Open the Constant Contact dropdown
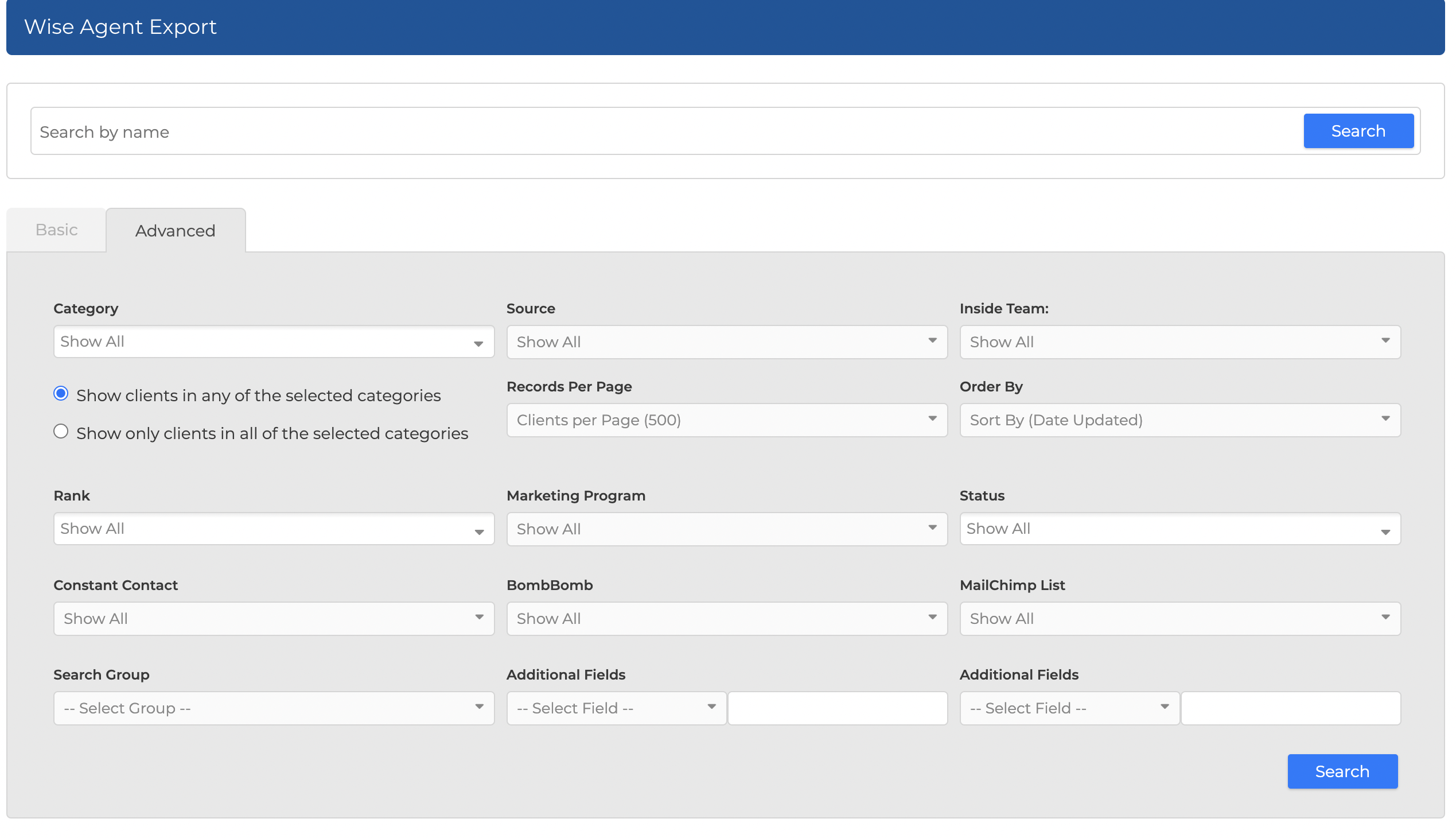Image resolution: width=1456 pixels, height=838 pixels. [x=273, y=619]
